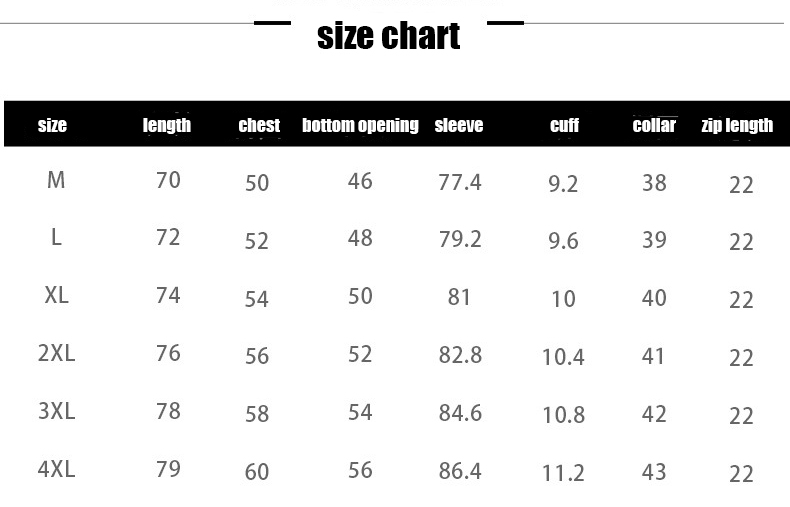Select the XL size row label
The height and width of the screenshot is (507, 790).
56,296
